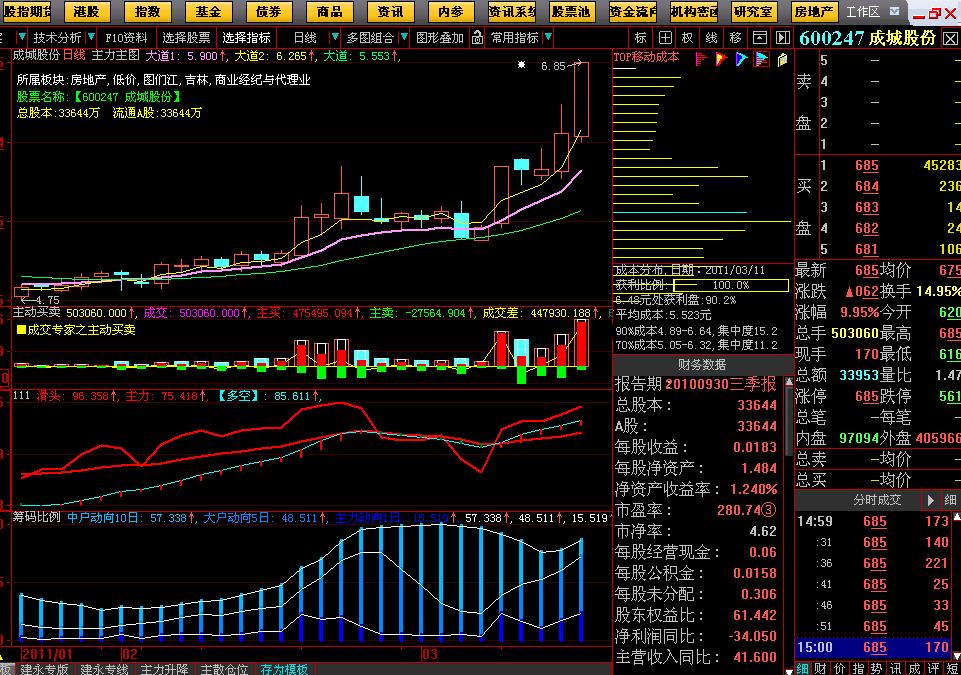The width and height of the screenshot is (961, 675).
Task: Switch to the 主散仓位 bottom tab
Action: pyautogui.click(x=224, y=669)
